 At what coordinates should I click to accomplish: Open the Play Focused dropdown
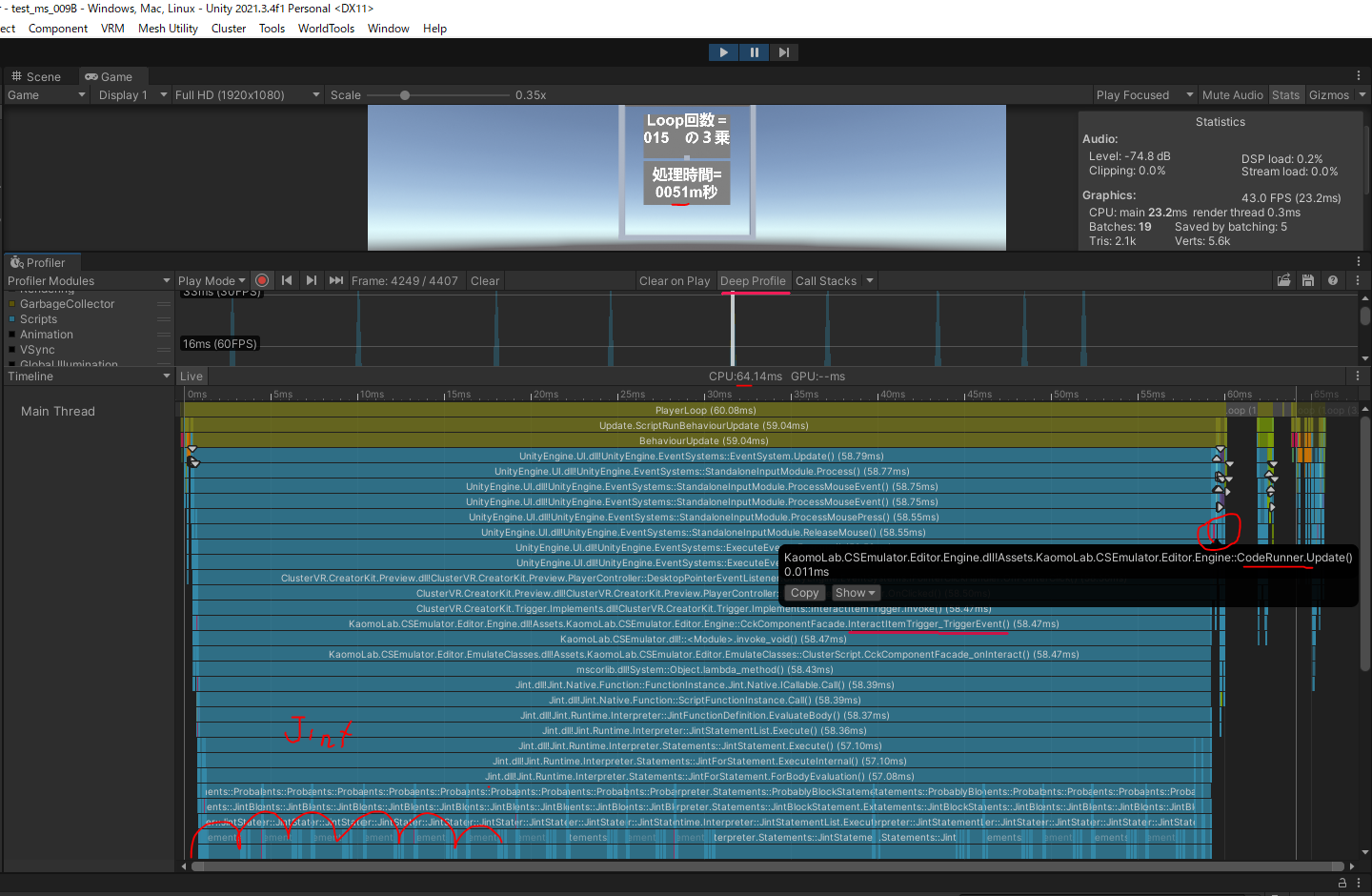pos(1144,94)
